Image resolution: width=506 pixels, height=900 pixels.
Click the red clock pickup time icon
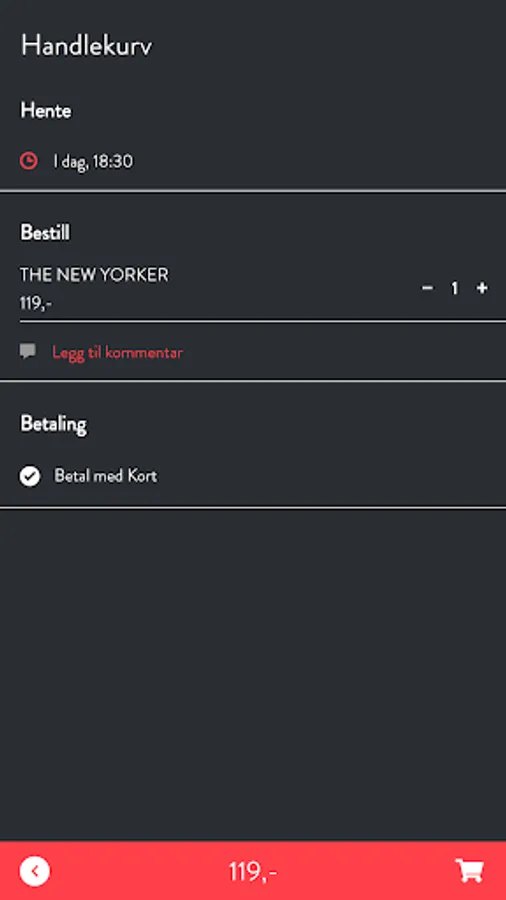(x=29, y=161)
